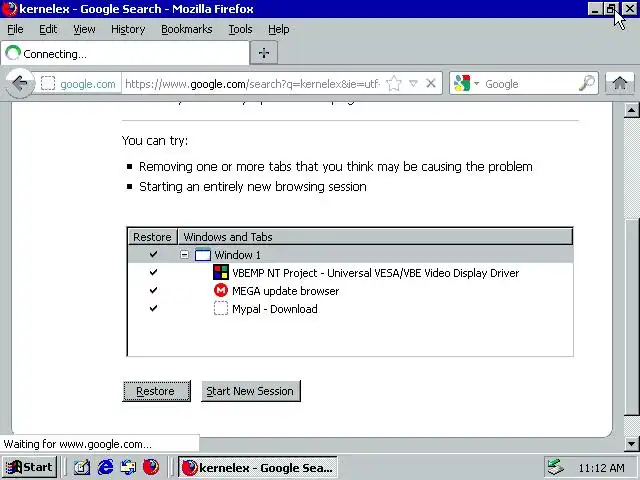Toggle the restore checkmark for VBEMP NT Project
The image size is (640, 480).
click(153, 272)
